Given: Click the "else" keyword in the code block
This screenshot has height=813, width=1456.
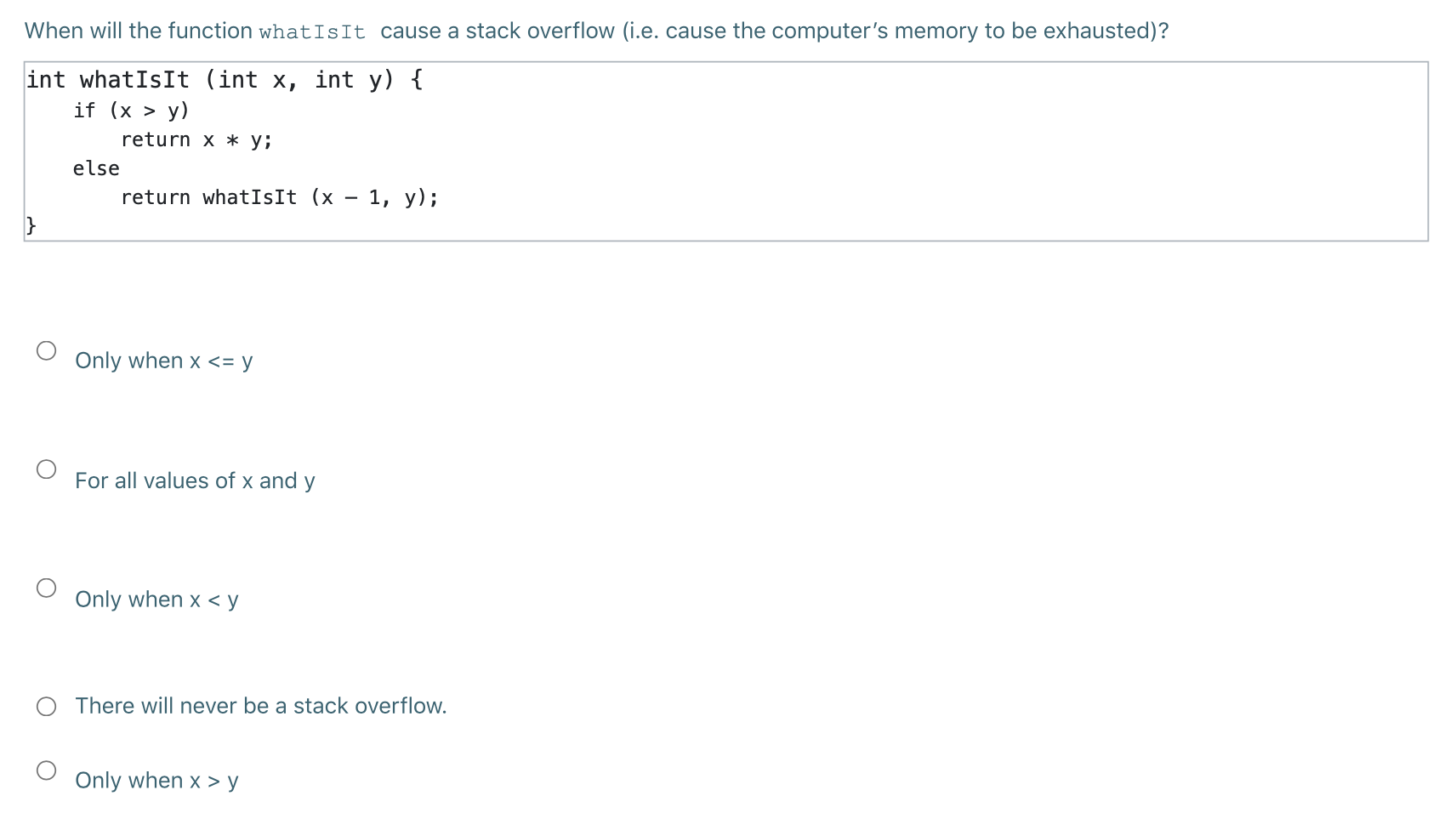Looking at the screenshot, I should (x=95, y=168).
